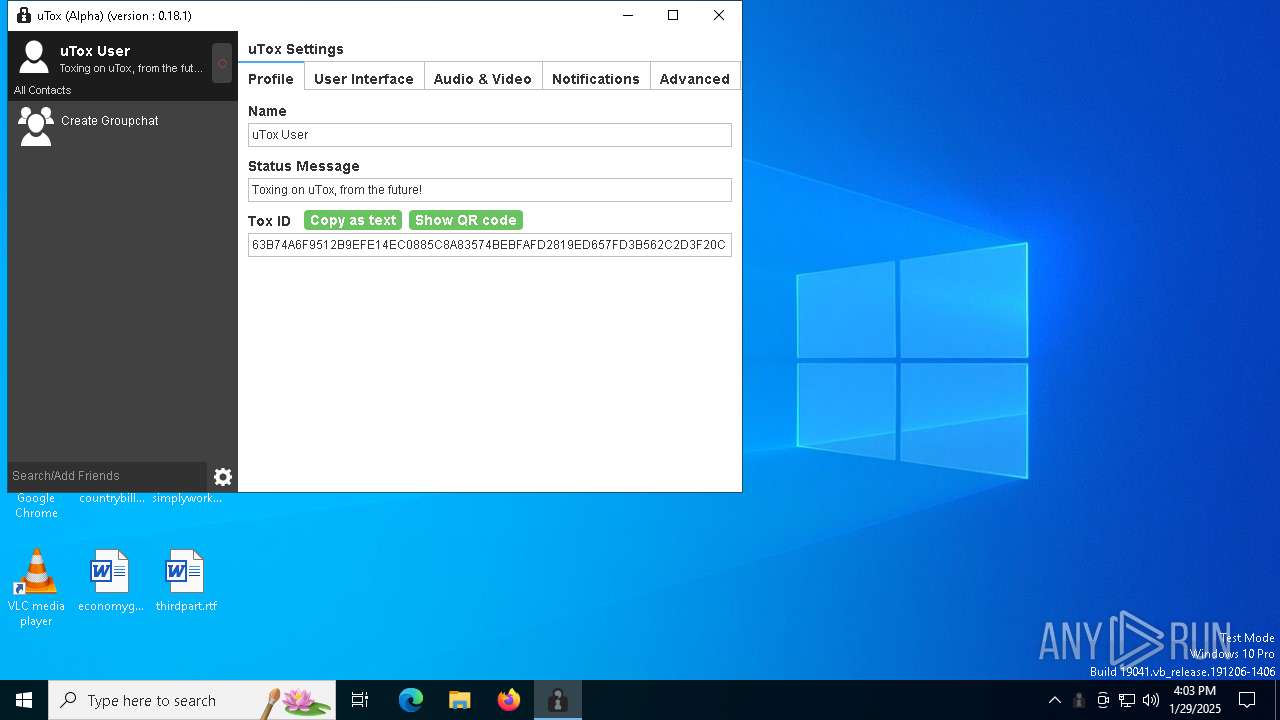The image size is (1280, 720).
Task: Click the sidebar status message text
Action: pyautogui.click(x=131, y=69)
